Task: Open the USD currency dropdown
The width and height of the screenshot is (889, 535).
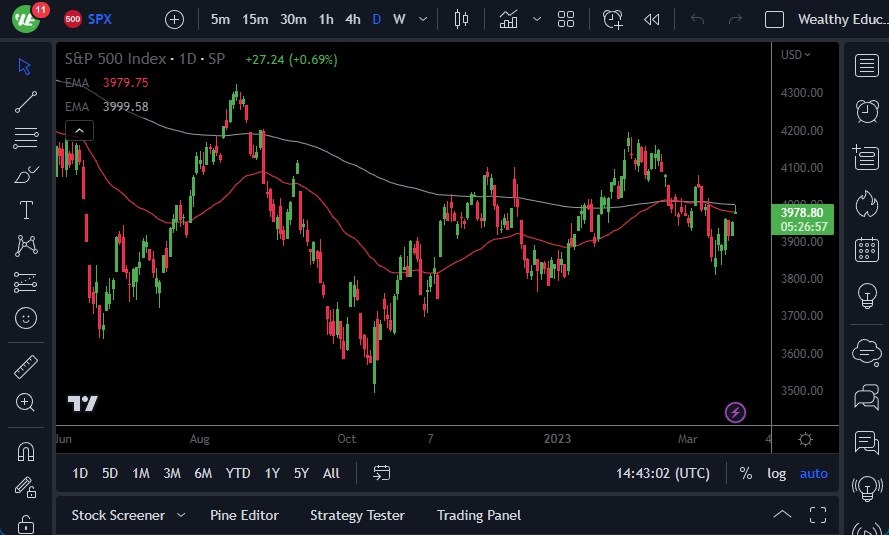Action: pos(796,54)
